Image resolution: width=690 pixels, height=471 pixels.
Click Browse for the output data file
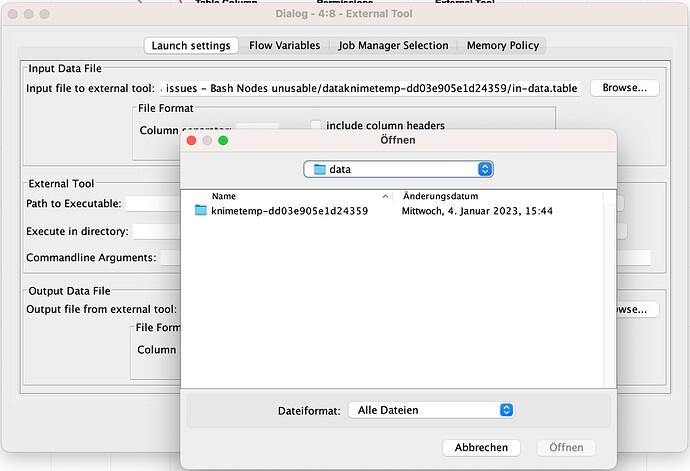[x=638, y=309]
